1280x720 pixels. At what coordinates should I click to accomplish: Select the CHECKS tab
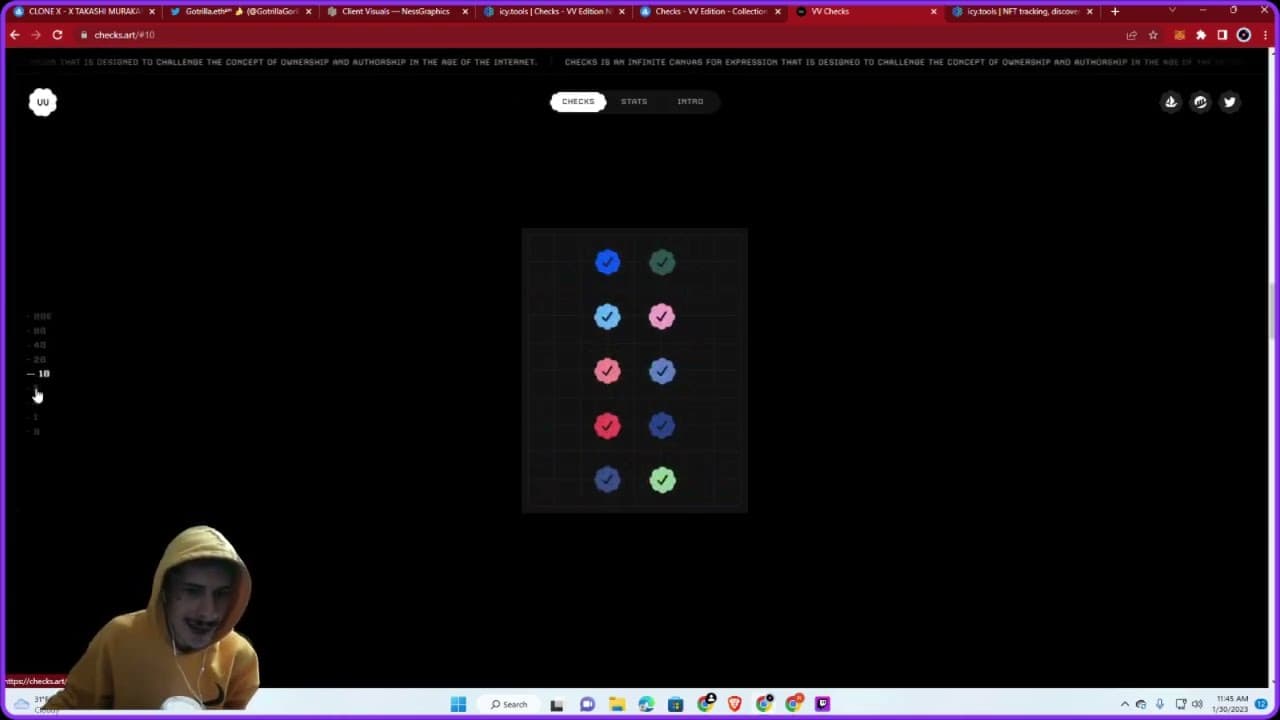point(578,101)
